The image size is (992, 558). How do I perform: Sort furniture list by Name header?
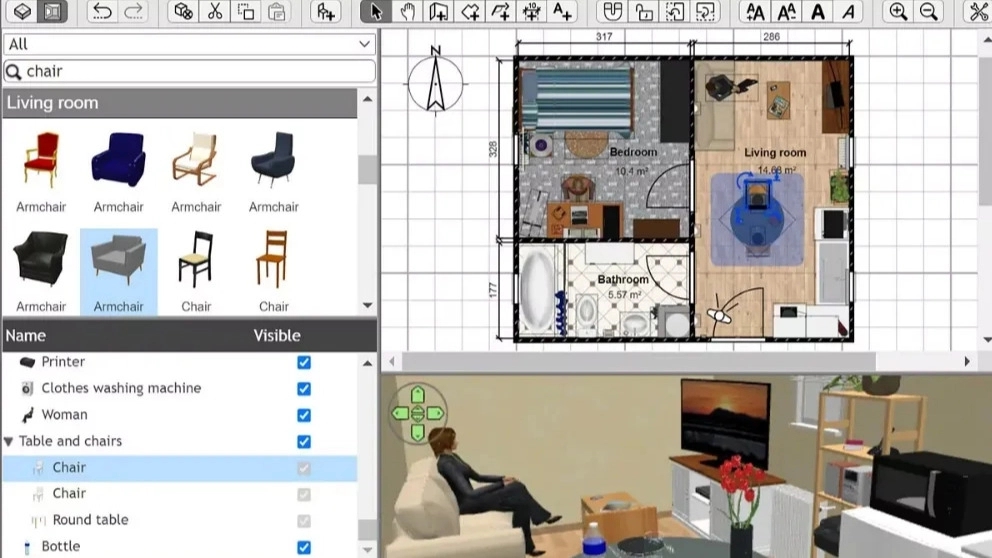26,335
